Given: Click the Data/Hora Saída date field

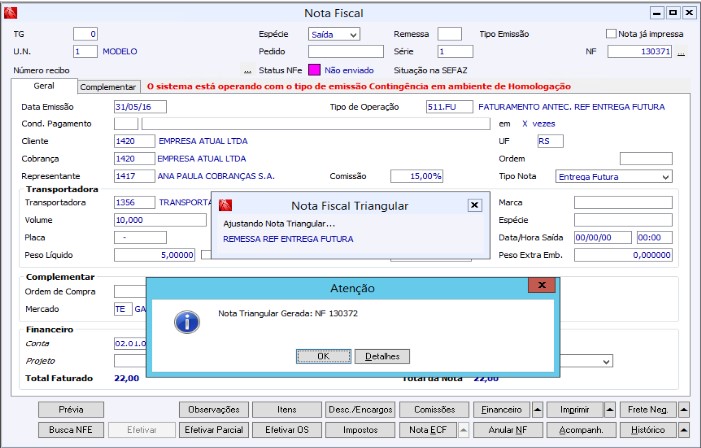Looking at the screenshot, I should click(603, 237).
